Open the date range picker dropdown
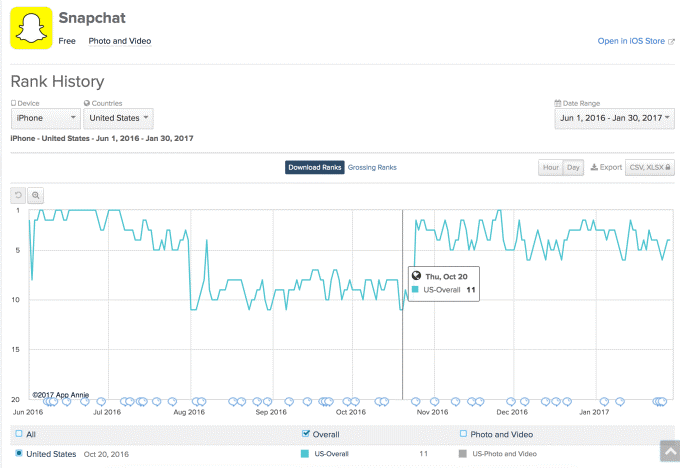Image resolution: width=680 pixels, height=468 pixels. 612,118
